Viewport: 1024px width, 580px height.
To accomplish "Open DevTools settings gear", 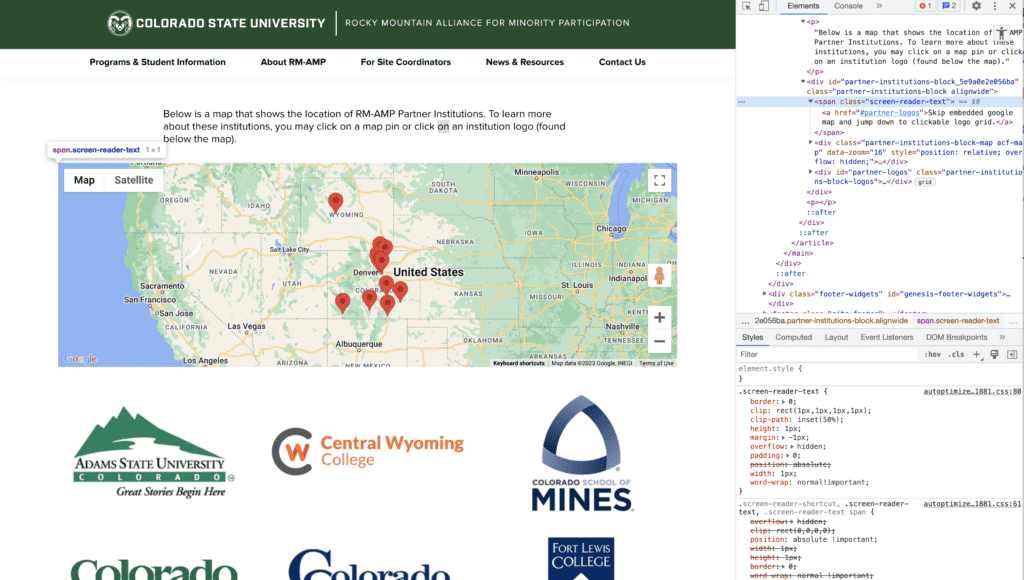I will point(976,6).
